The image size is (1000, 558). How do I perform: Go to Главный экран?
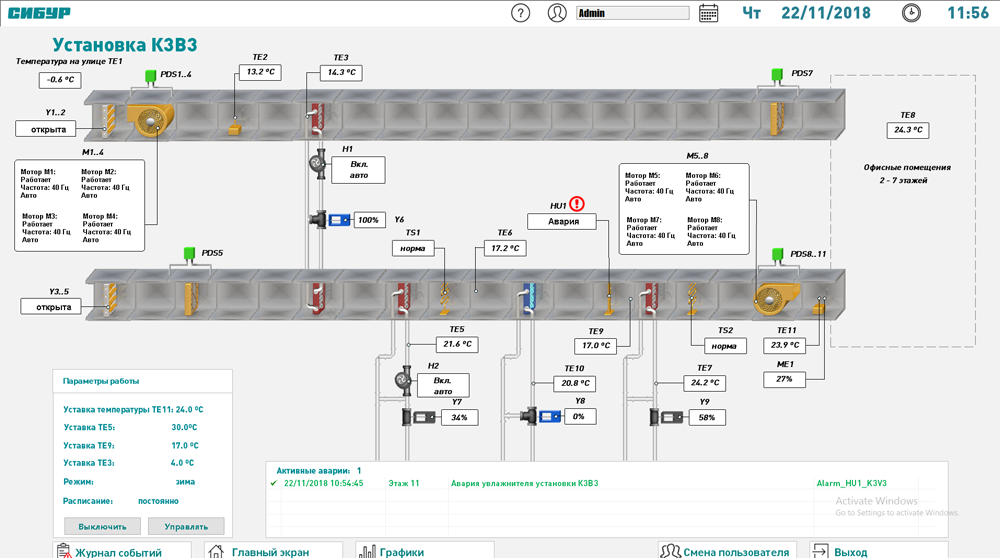tap(273, 550)
